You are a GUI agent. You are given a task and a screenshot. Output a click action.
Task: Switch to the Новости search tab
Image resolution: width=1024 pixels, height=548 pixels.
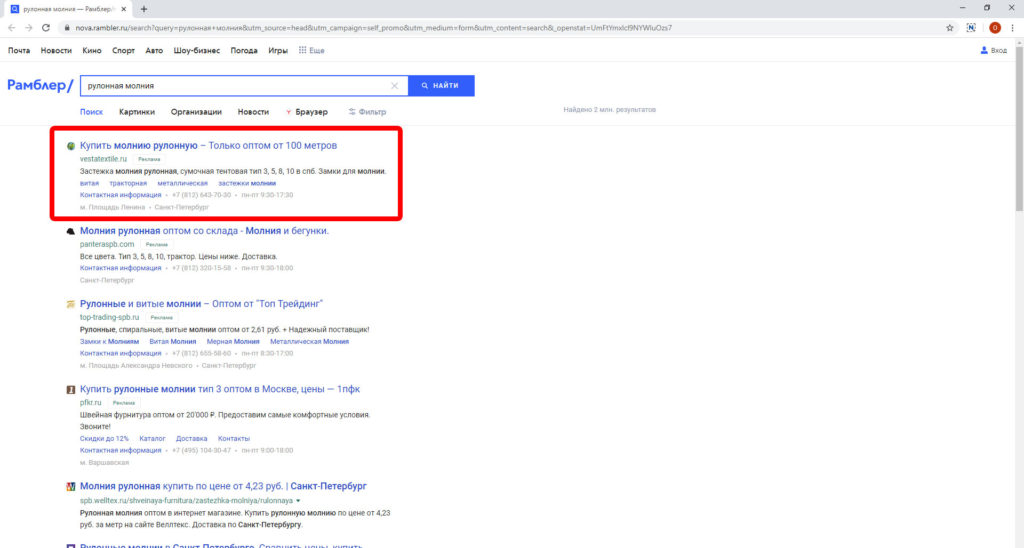click(253, 112)
